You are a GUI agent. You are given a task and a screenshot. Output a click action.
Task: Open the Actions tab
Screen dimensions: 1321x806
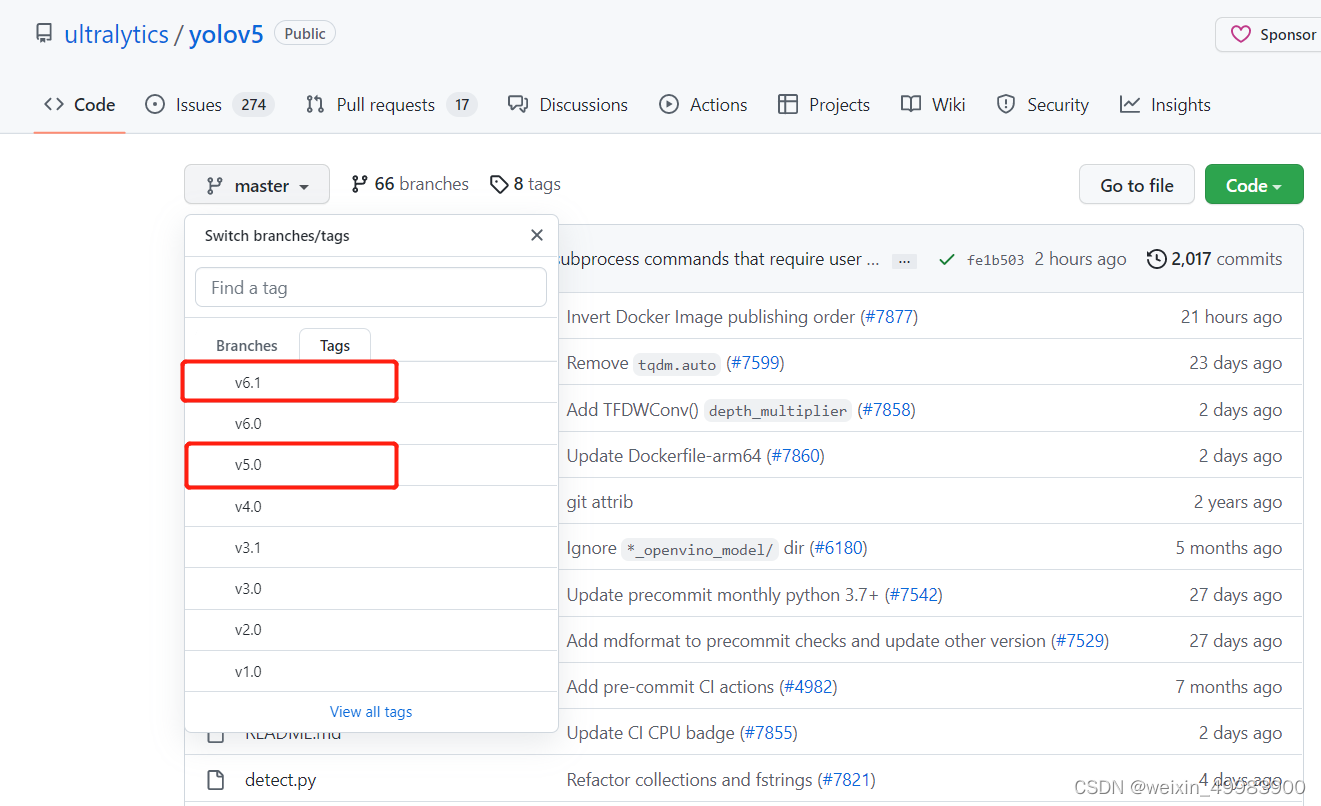pyautogui.click(x=703, y=104)
